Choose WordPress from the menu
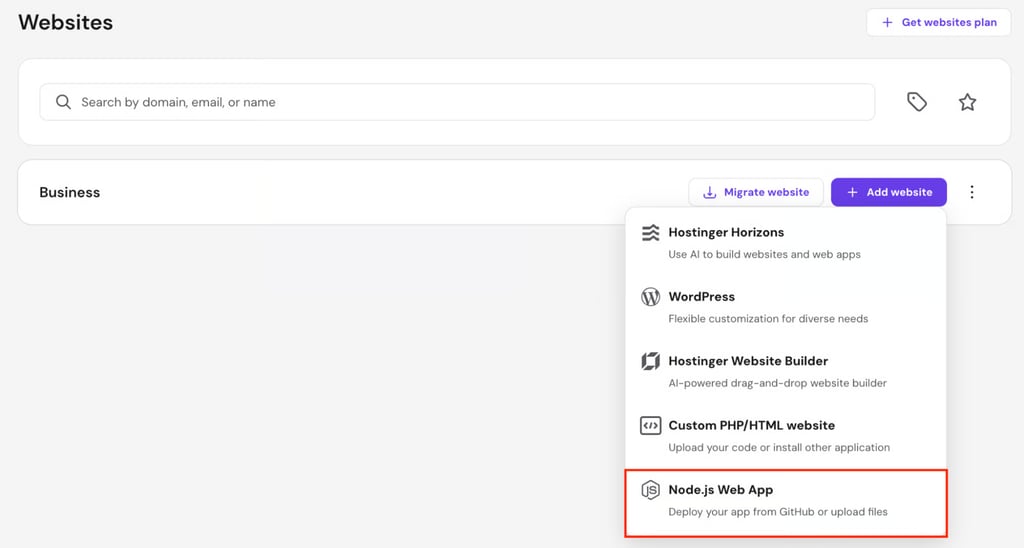 coord(786,307)
